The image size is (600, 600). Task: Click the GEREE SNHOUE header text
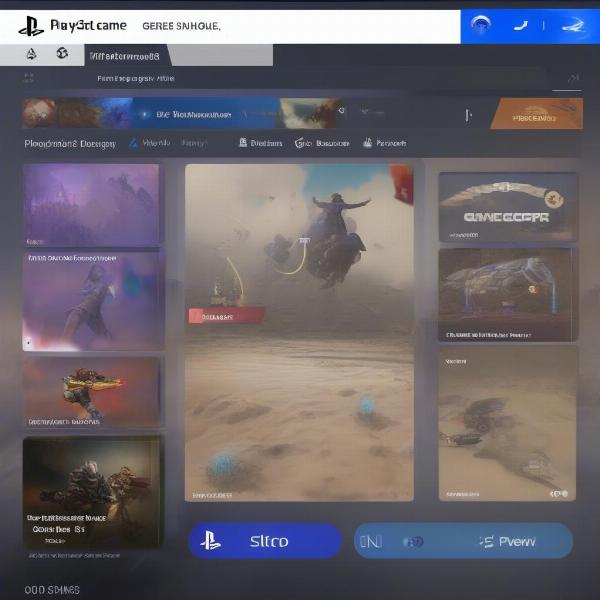point(181,26)
